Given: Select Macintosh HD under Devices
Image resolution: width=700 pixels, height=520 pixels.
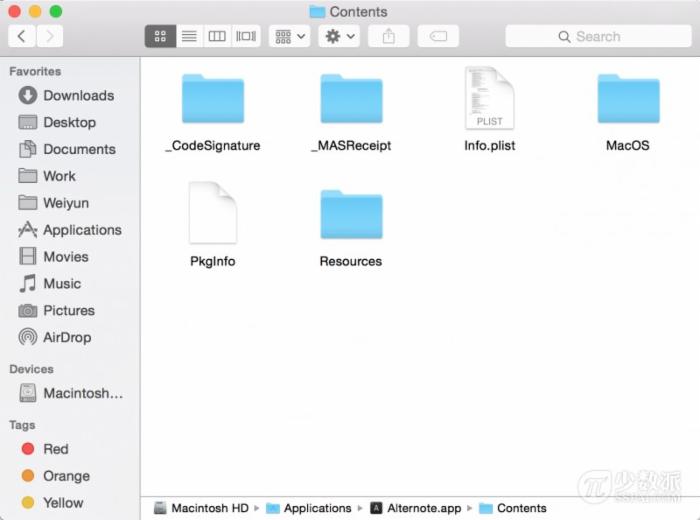Looking at the screenshot, I should [x=82, y=394].
